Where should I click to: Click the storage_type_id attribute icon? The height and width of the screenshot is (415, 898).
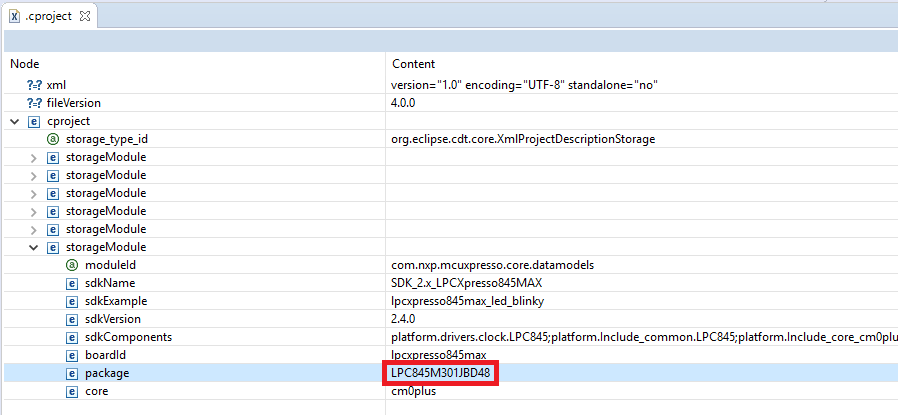53,139
